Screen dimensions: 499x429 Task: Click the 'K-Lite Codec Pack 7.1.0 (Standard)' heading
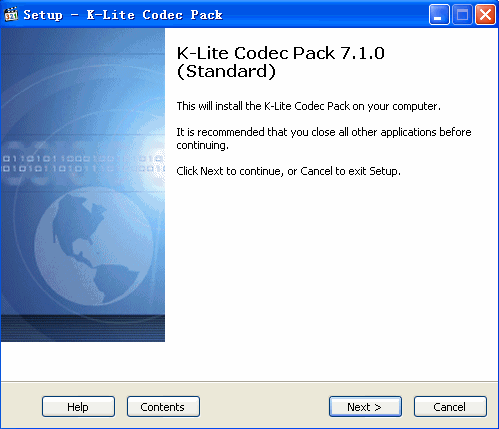(280, 62)
